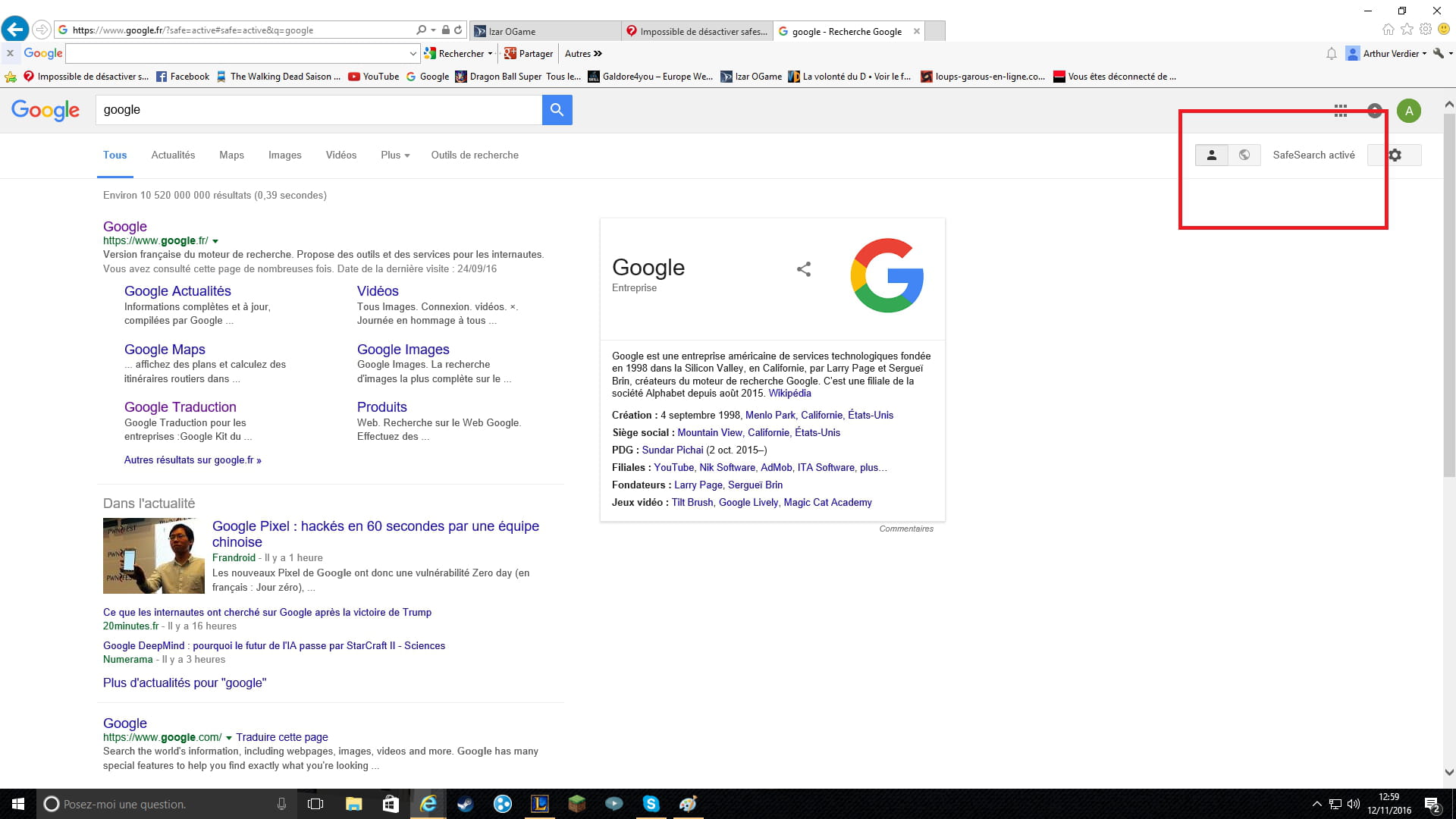
Task: Click the blue magnifier search button
Action: coord(557,110)
